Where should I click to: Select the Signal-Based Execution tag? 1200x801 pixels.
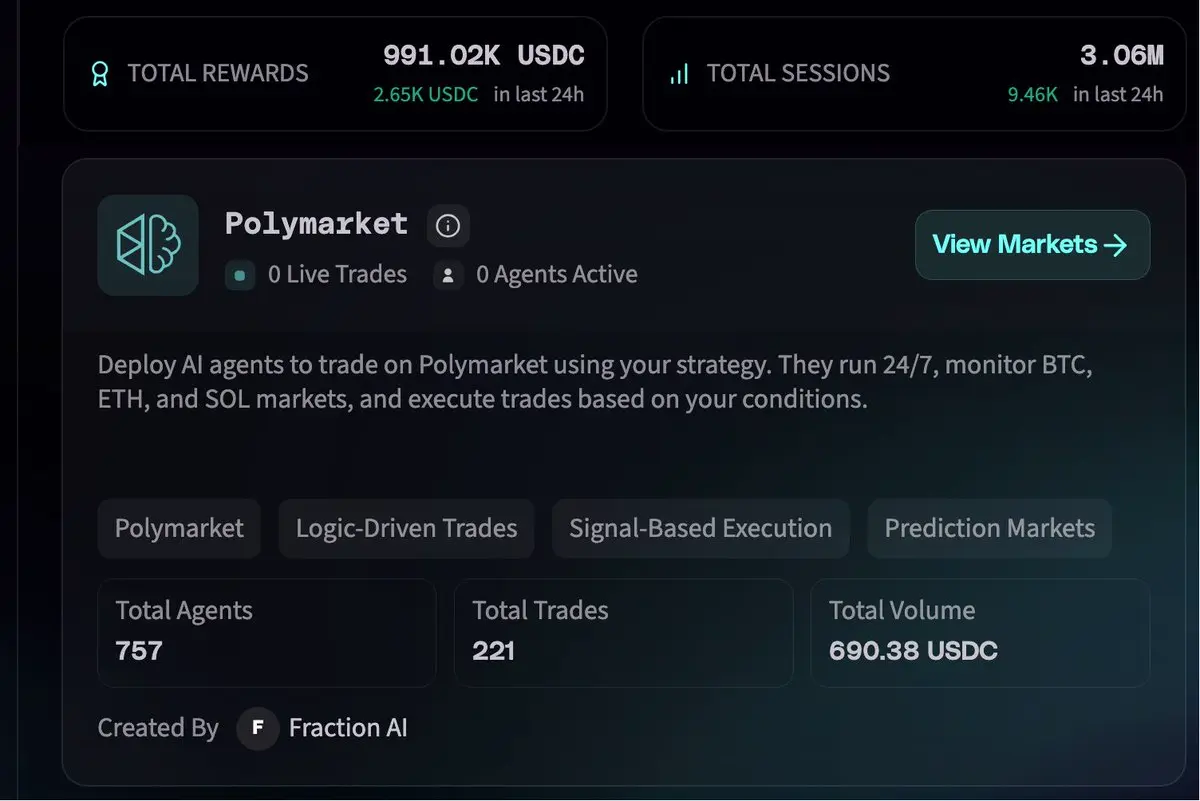tap(700, 528)
